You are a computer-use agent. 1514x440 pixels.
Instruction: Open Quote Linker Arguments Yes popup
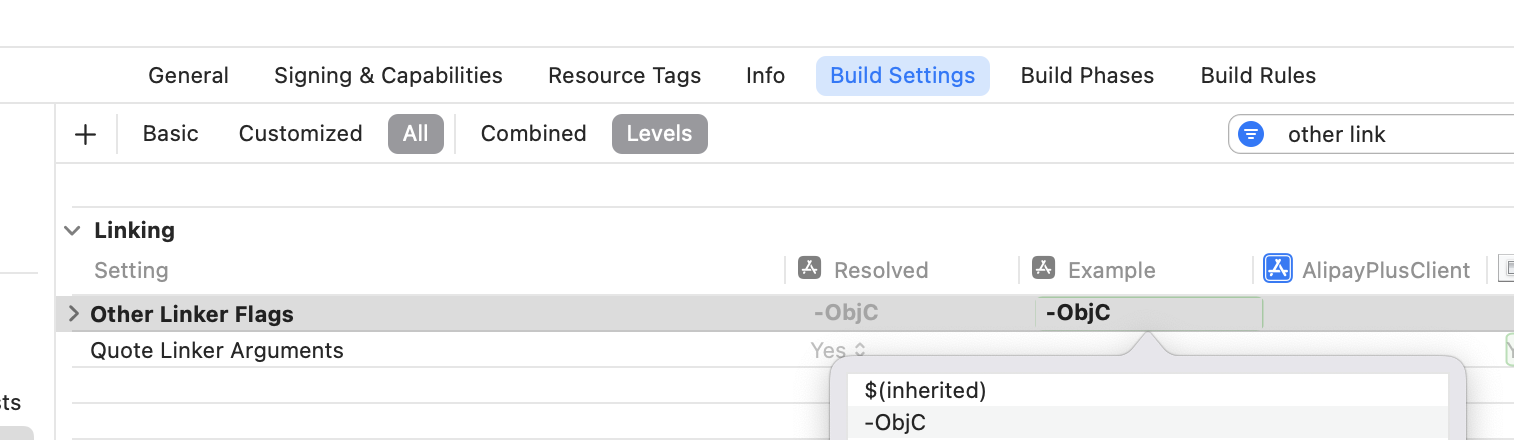[x=838, y=351]
